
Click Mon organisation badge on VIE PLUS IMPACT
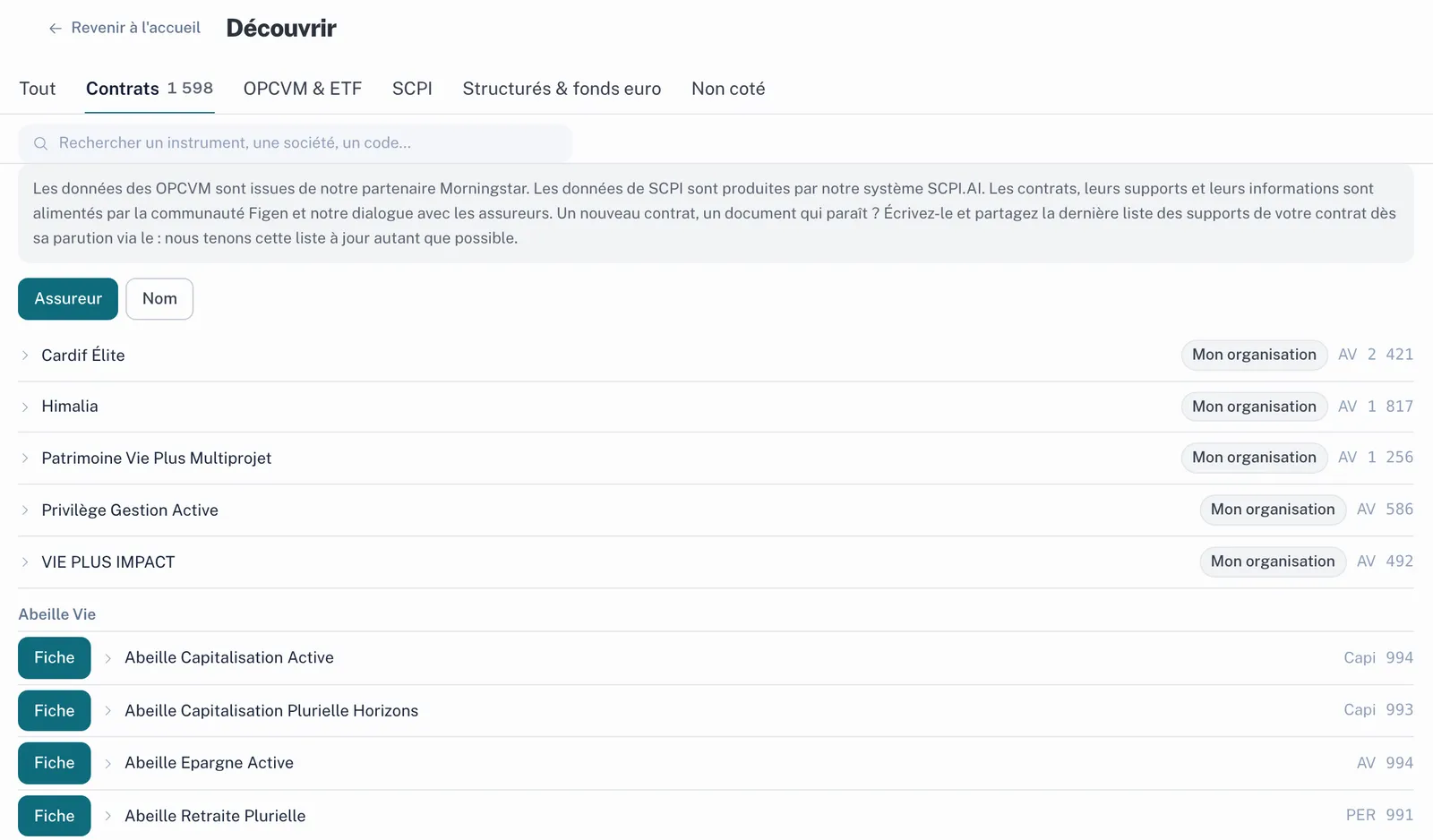point(1273,561)
